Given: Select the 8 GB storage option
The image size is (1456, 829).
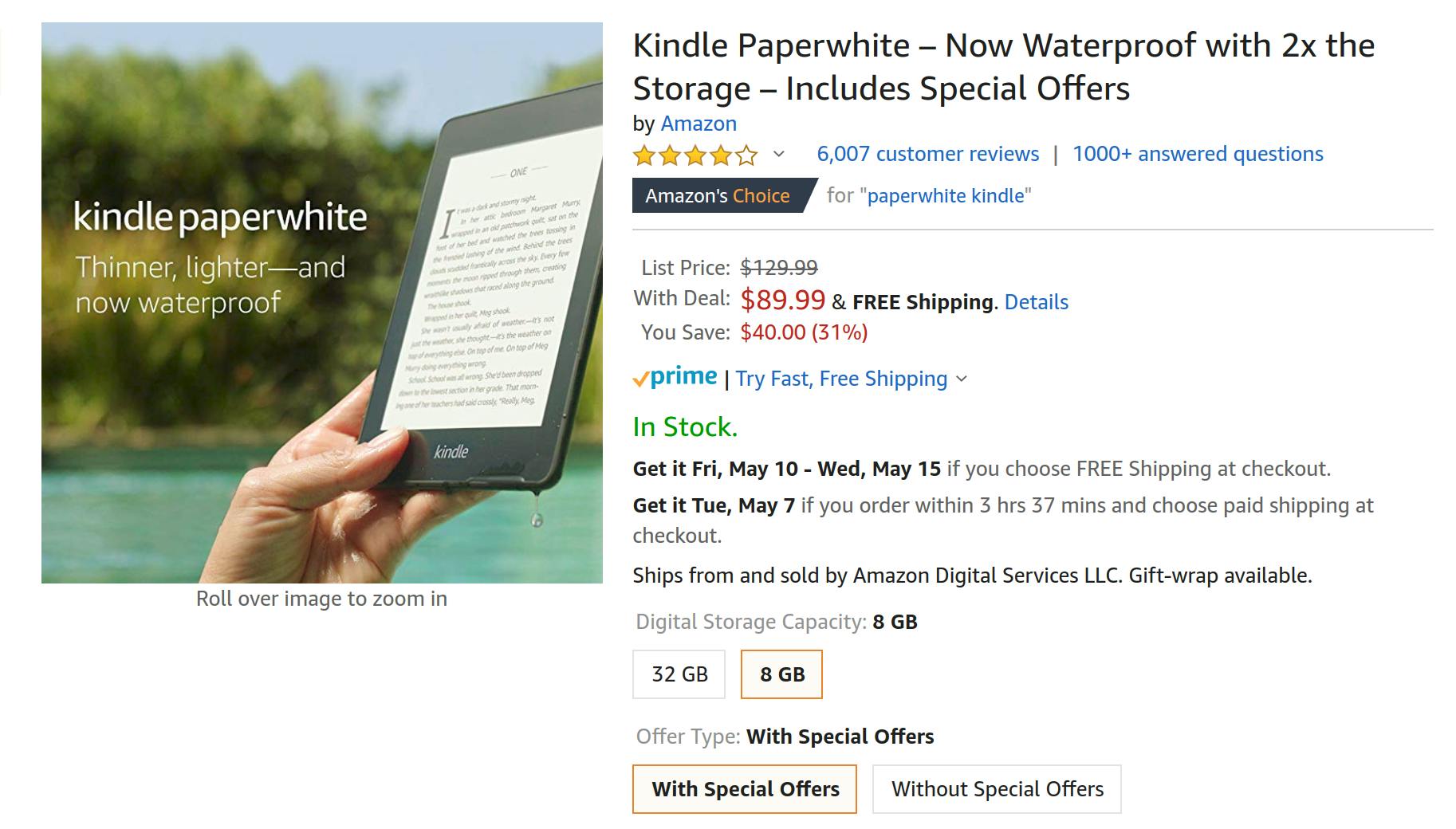Looking at the screenshot, I should (781, 674).
